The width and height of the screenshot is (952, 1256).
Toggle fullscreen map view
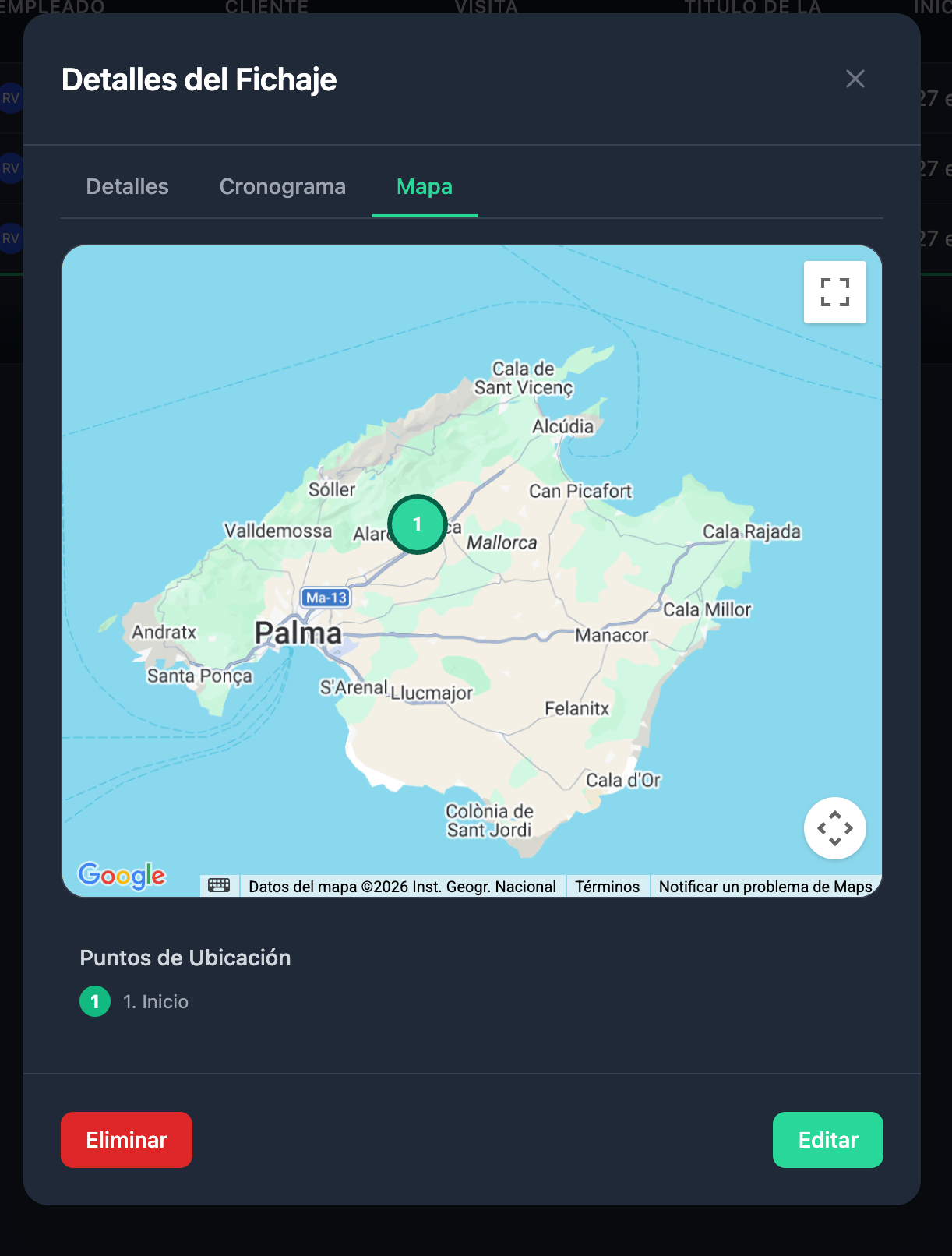(x=834, y=292)
